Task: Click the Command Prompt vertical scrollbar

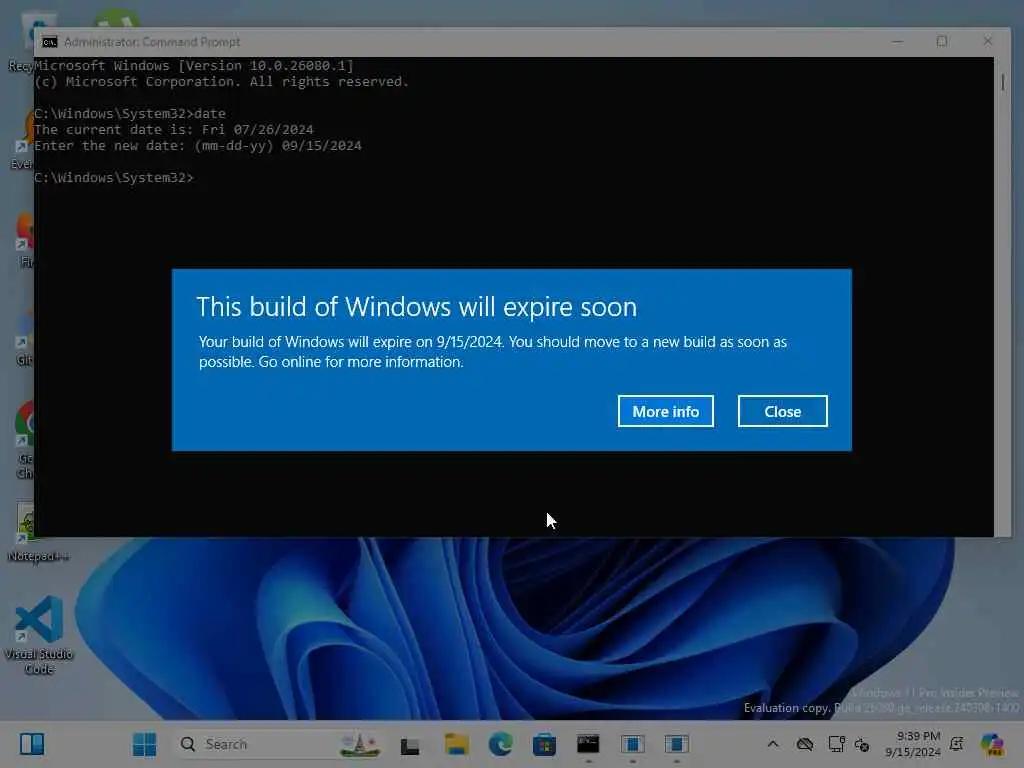Action: click(1002, 296)
